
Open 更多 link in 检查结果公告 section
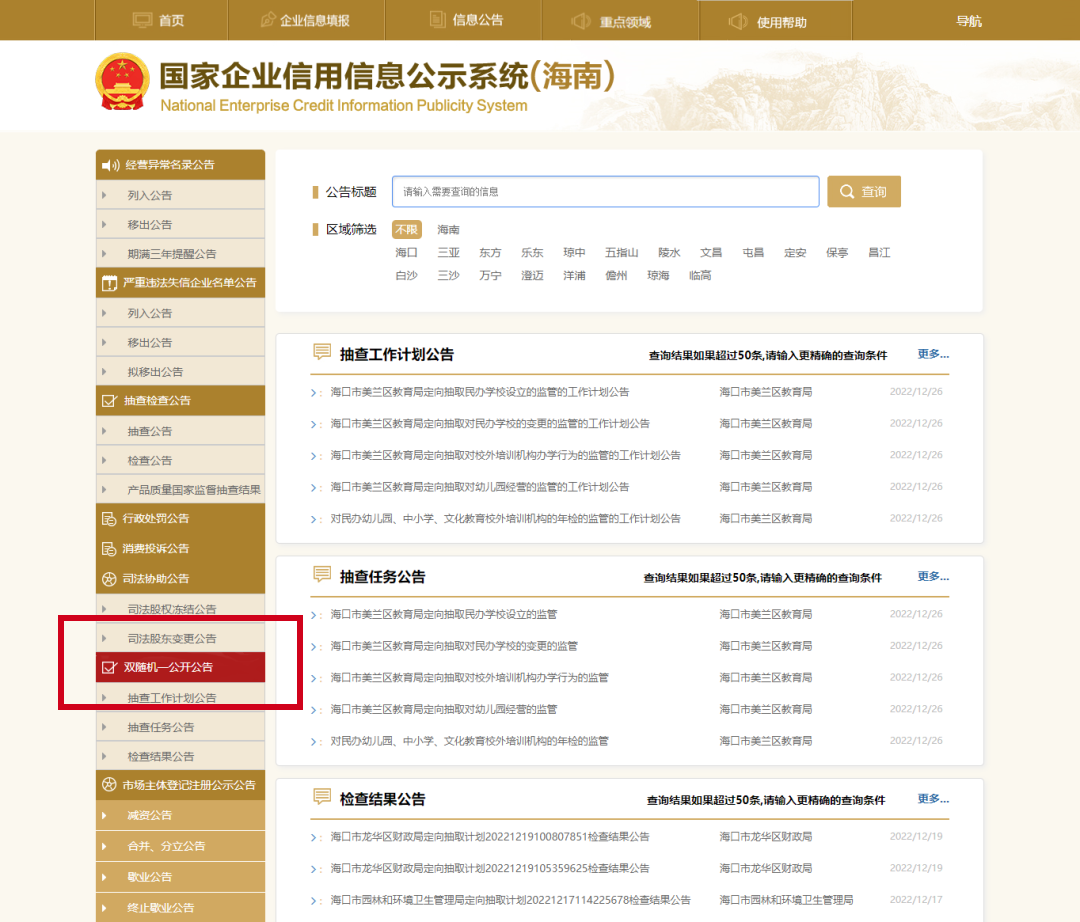(x=933, y=799)
